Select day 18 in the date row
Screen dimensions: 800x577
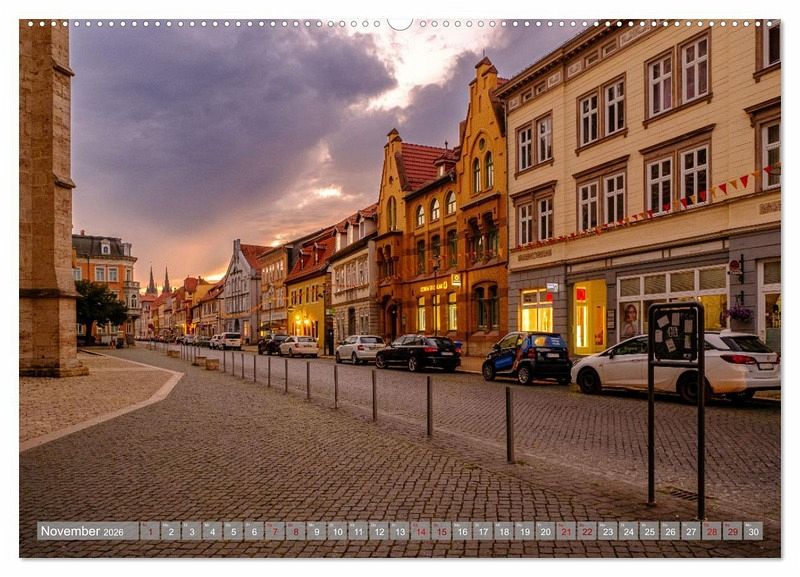point(504,531)
